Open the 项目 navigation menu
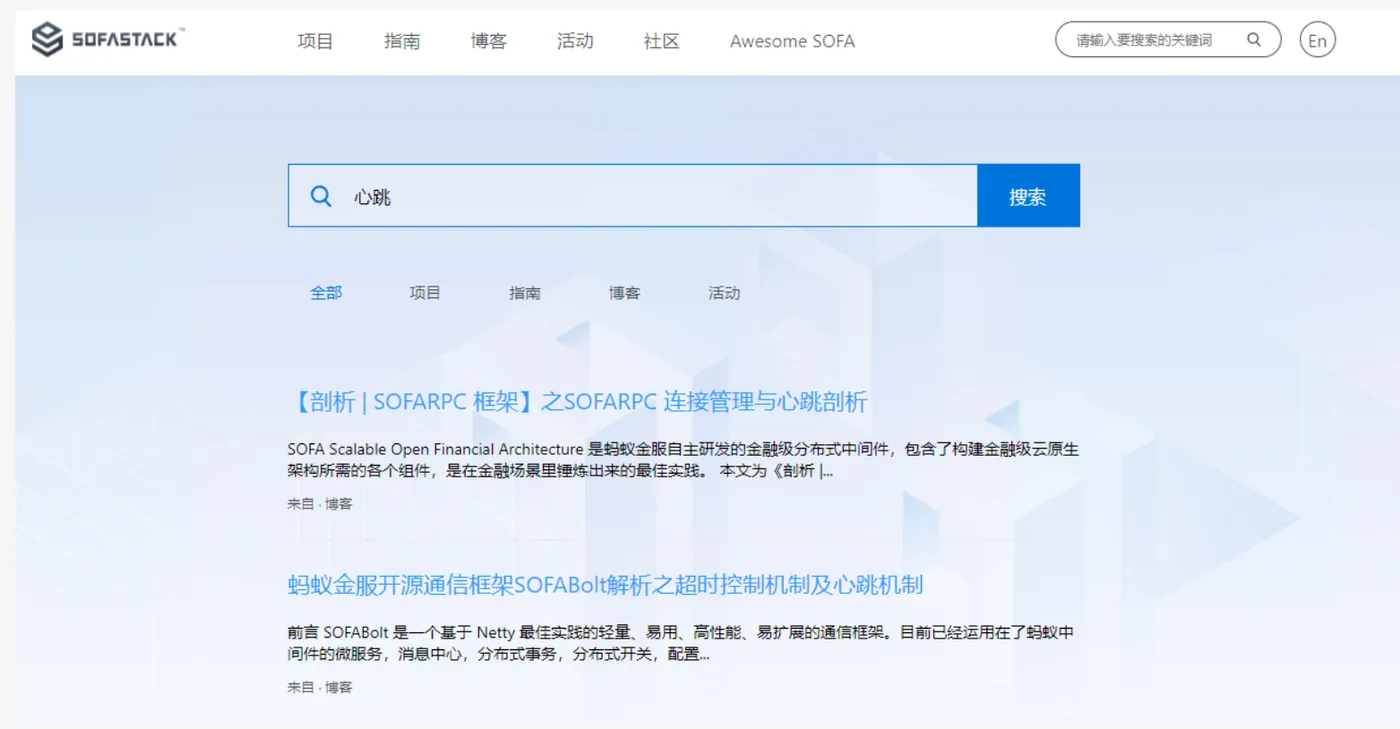This screenshot has width=1400, height=729. (315, 41)
